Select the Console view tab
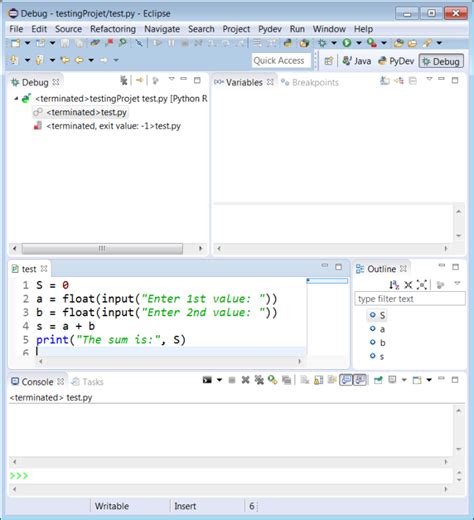The image size is (474, 520). pos(37,382)
